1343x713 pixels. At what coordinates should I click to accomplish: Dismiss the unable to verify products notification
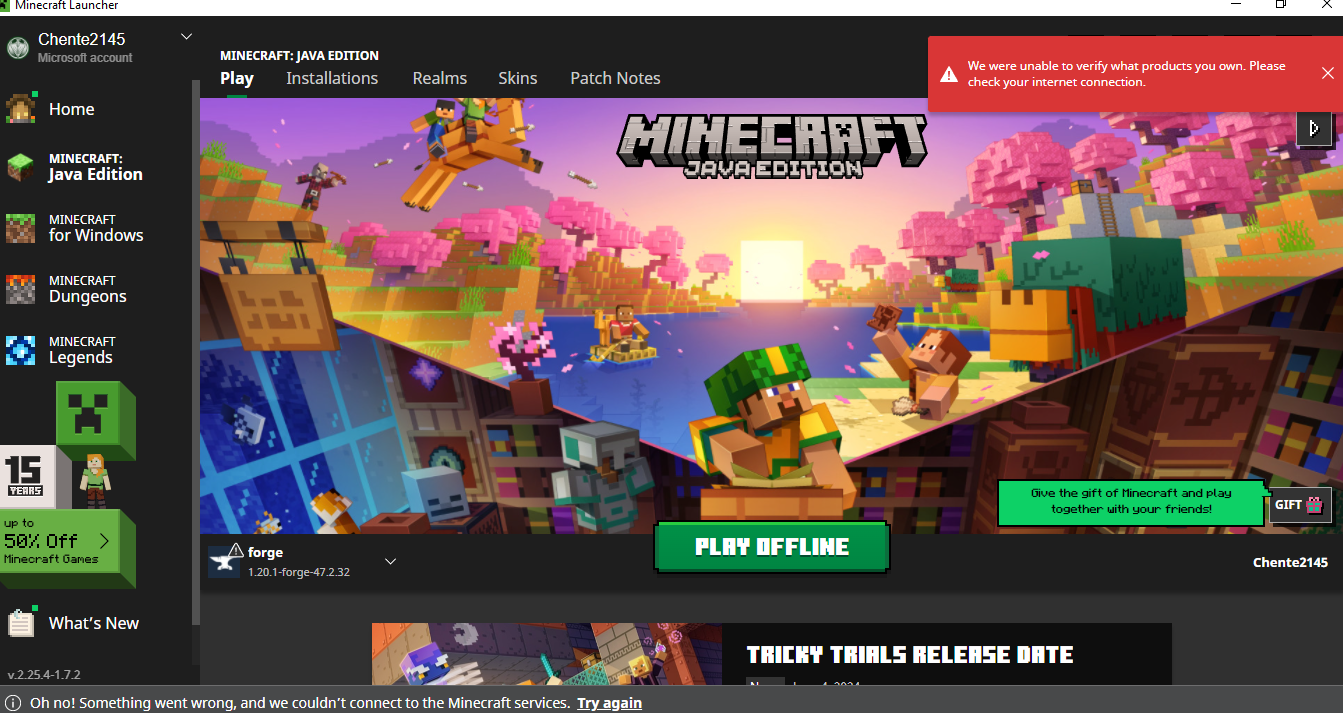pyautogui.click(x=1327, y=73)
